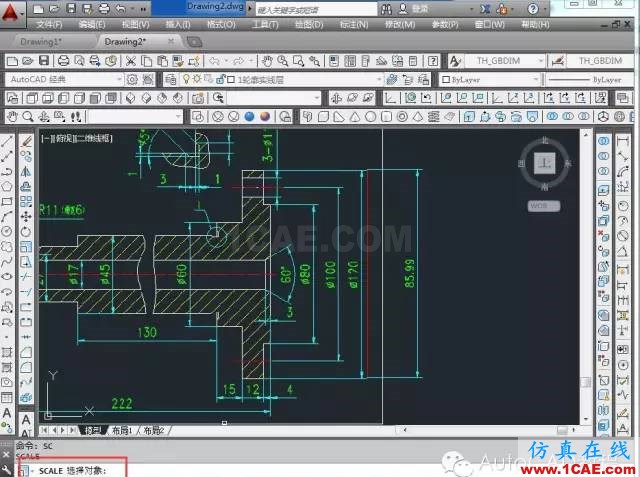Click the ViewCube 上 top face
The width and height of the screenshot is (640, 477).
tap(545, 163)
